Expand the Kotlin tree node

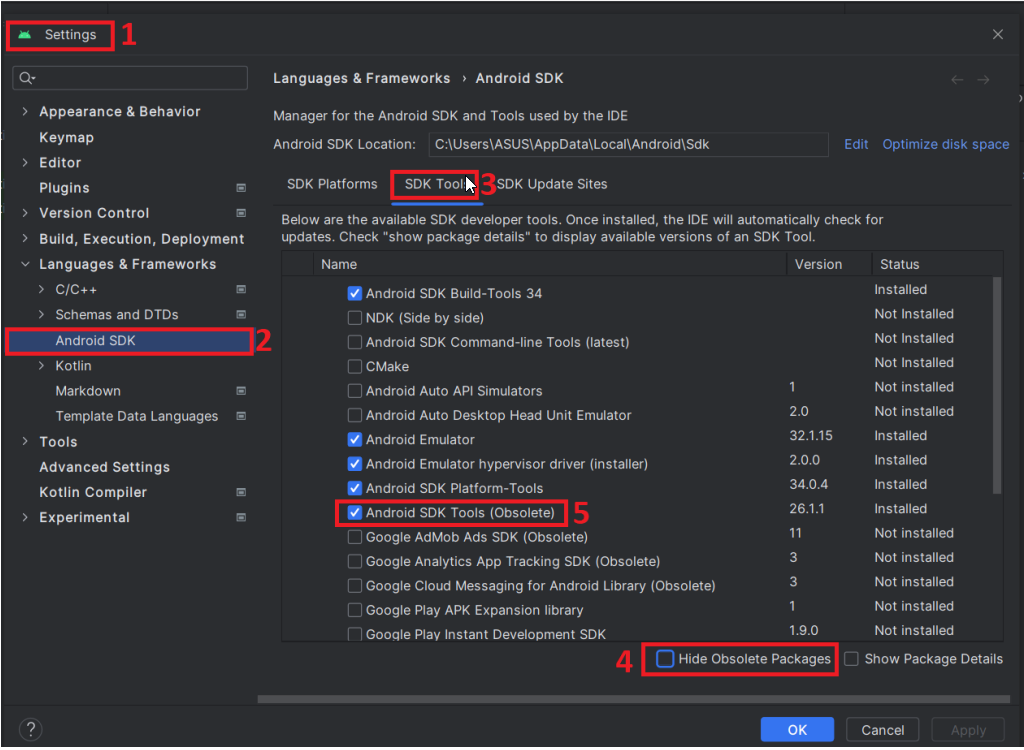click(41, 366)
